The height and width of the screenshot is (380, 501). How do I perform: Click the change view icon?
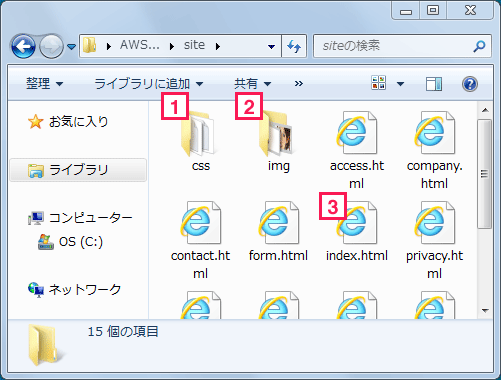pyautogui.click(x=379, y=83)
